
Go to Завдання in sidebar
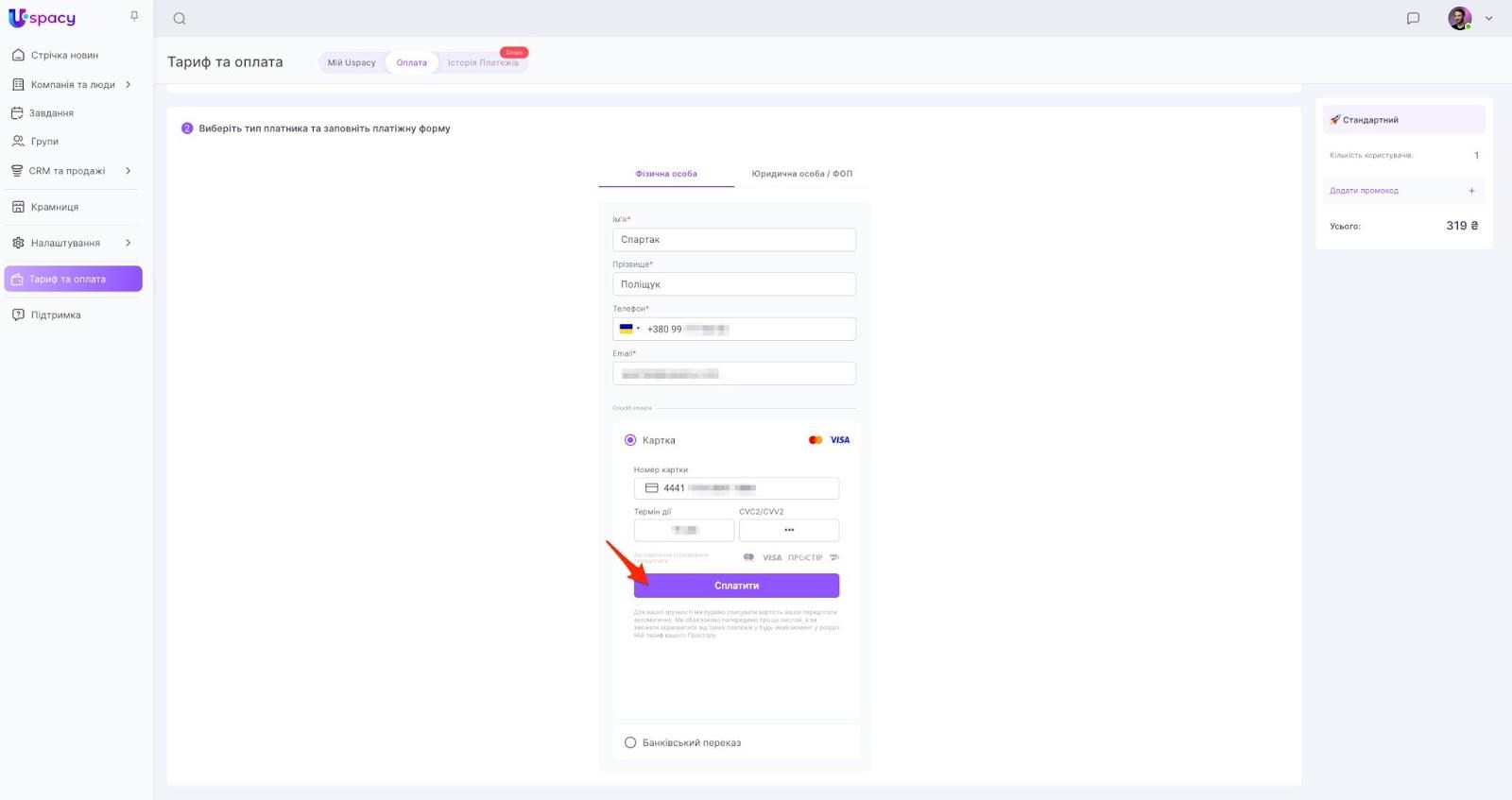click(x=51, y=113)
